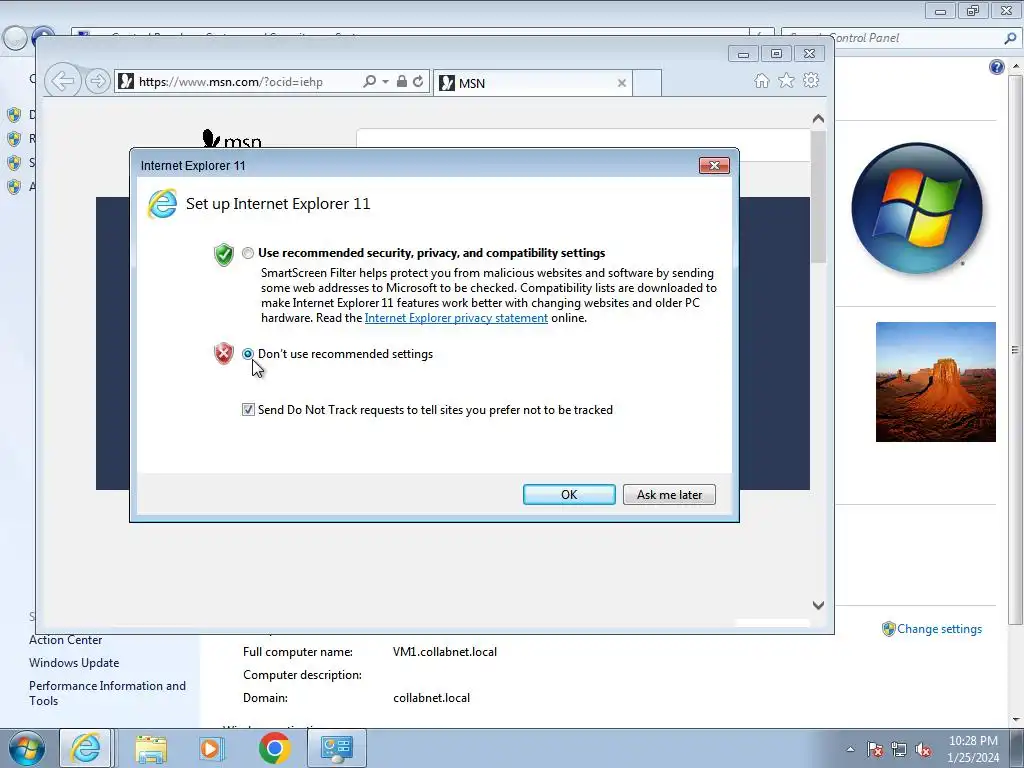Select the MSN browser tab

[532, 83]
